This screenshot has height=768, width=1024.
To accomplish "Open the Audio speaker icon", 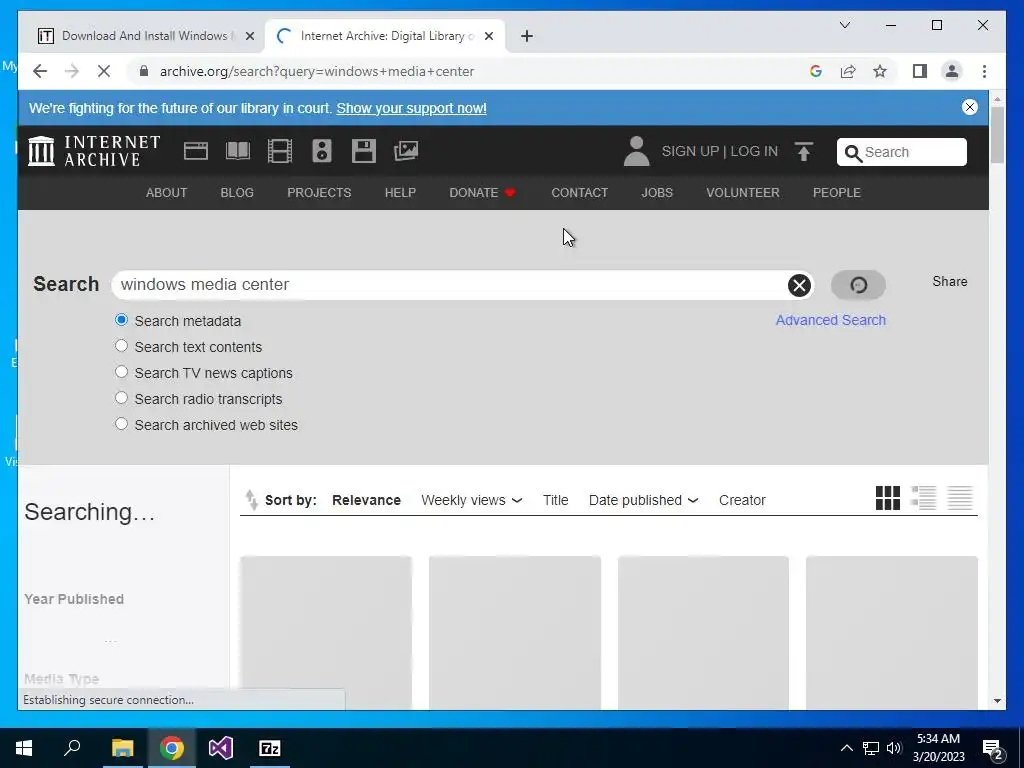I will pyautogui.click(x=321, y=151).
